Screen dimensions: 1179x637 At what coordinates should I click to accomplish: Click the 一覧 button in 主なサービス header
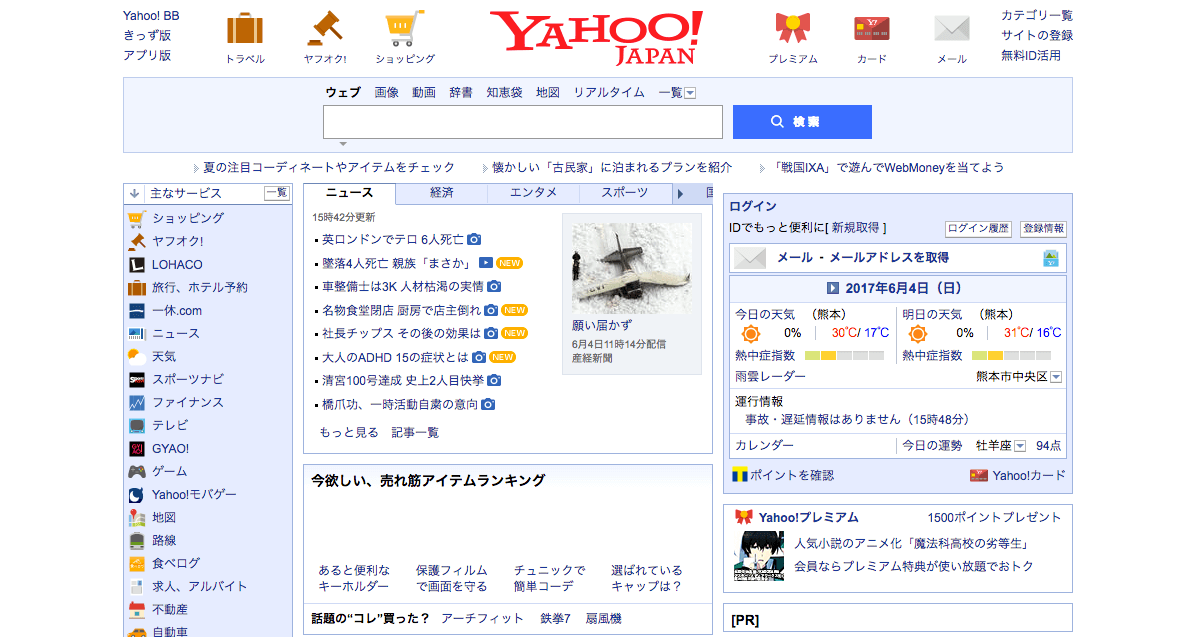coord(277,193)
